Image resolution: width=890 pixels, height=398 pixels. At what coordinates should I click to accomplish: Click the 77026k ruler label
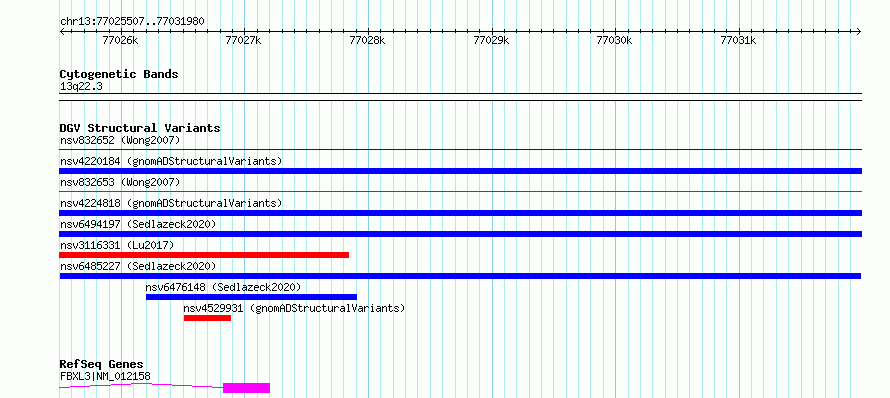click(120, 40)
